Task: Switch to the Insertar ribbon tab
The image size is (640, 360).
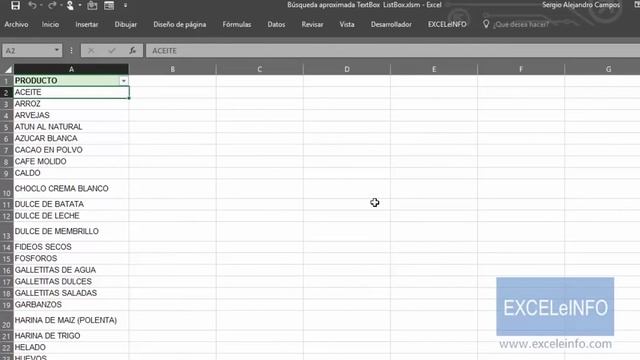Action: click(87, 24)
